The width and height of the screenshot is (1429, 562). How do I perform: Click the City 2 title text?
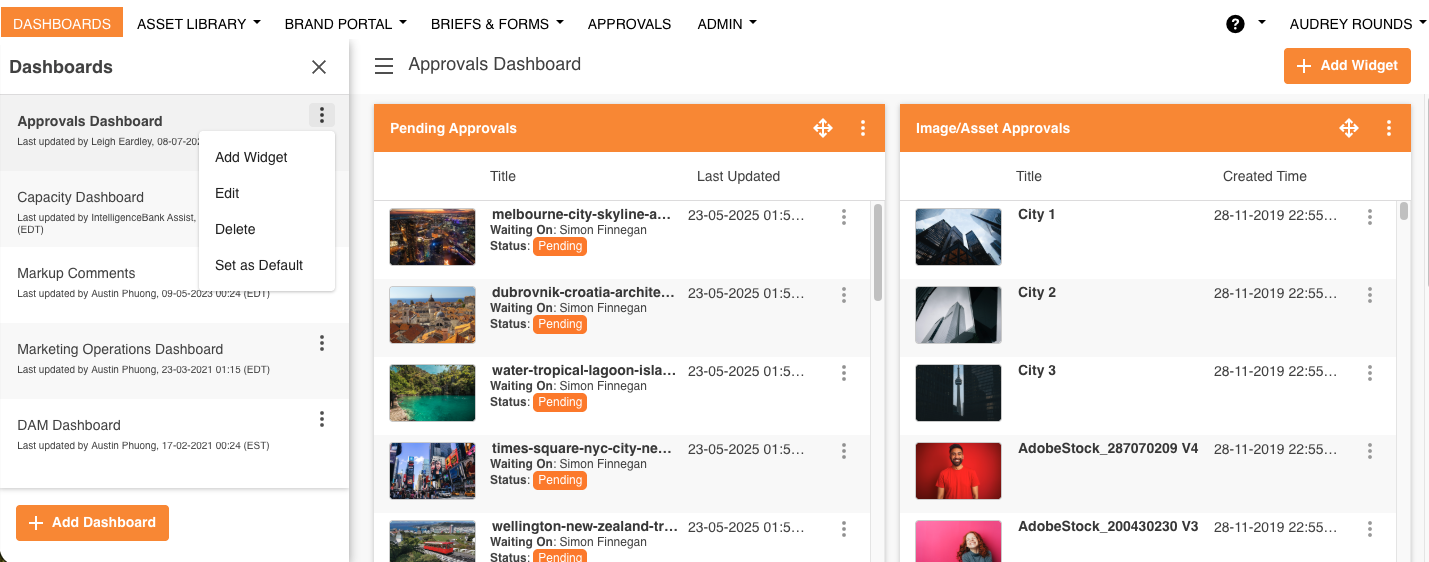coord(1037,292)
